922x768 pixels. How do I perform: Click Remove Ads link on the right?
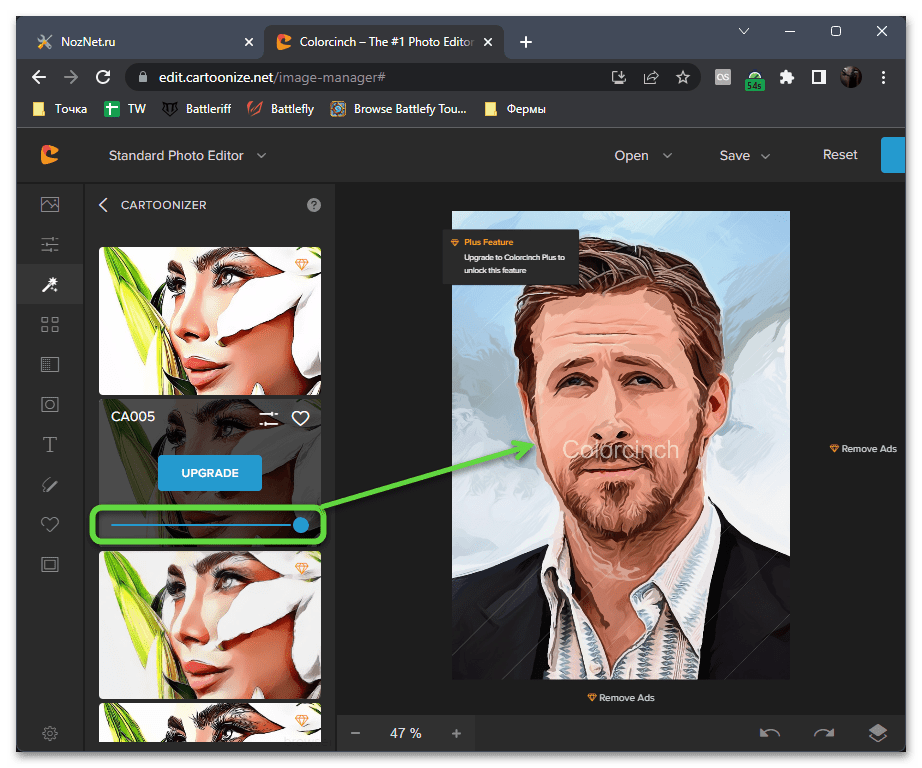(863, 449)
